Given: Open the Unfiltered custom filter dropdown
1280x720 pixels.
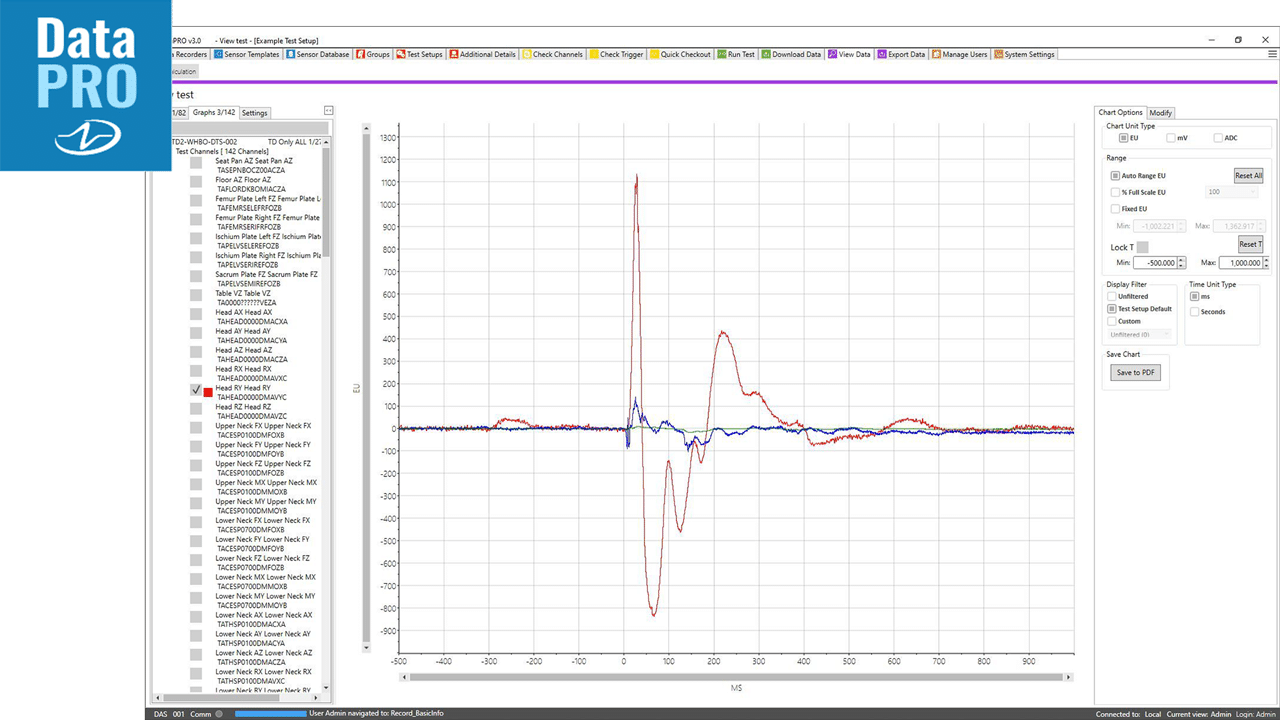Looking at the screenshot, I should tap(1139, 335).
